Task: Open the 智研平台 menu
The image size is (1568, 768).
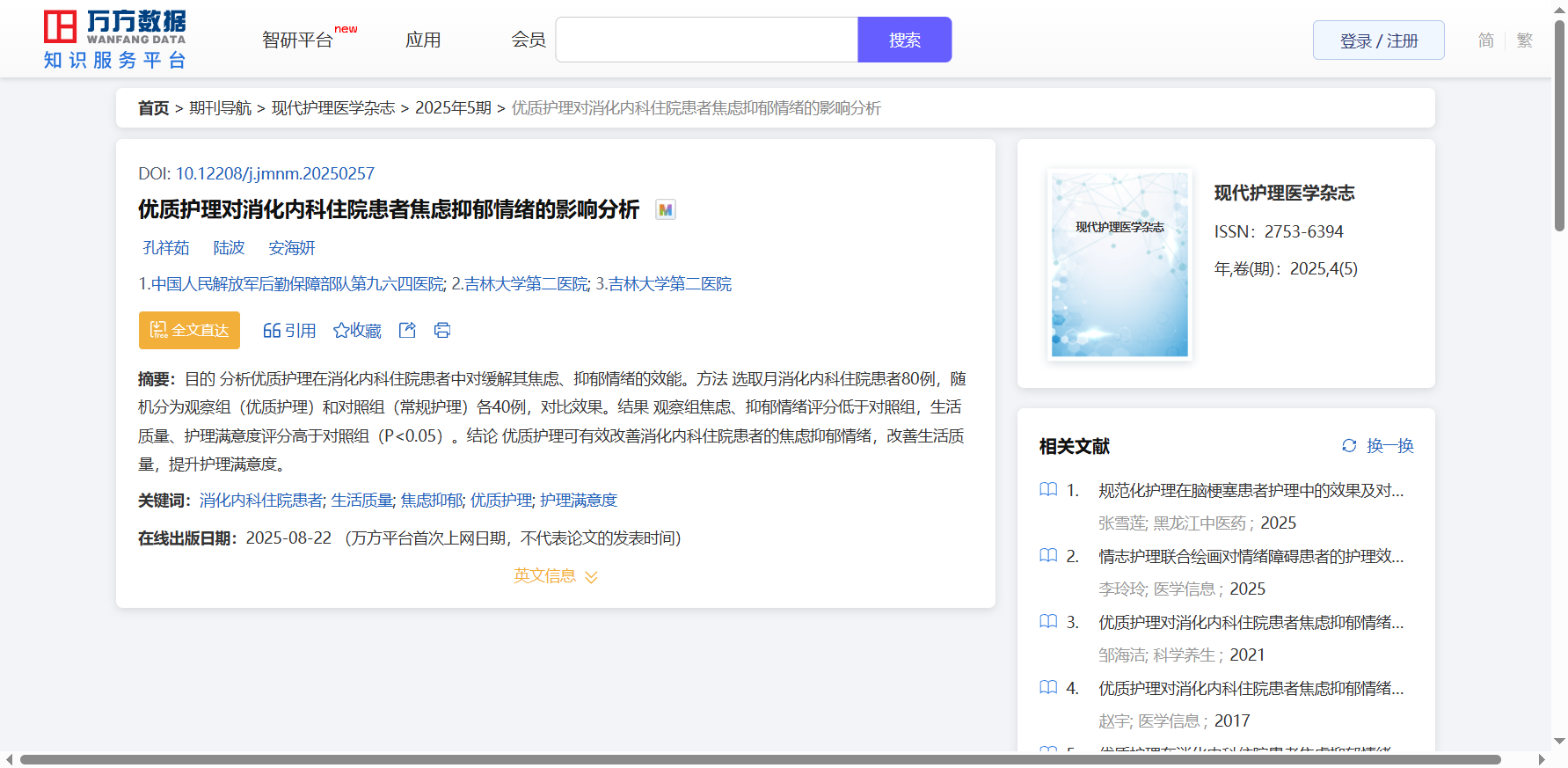Action: click(x=298, y=40)
